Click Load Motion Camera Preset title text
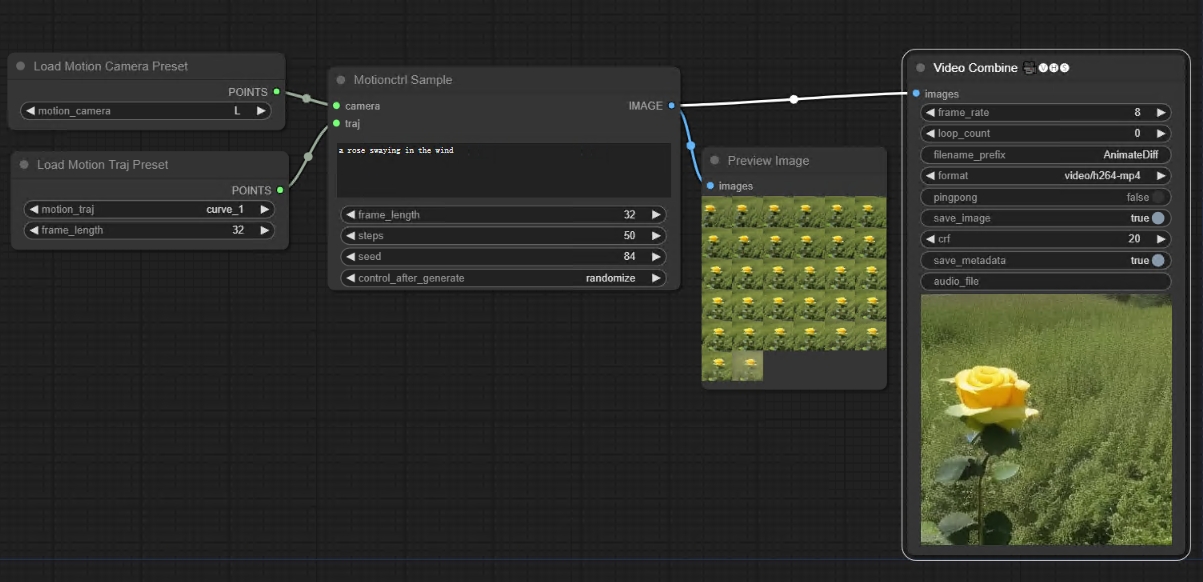This screenshot has height=582, width=1203. pyautogui.click(x=111, y=66)
